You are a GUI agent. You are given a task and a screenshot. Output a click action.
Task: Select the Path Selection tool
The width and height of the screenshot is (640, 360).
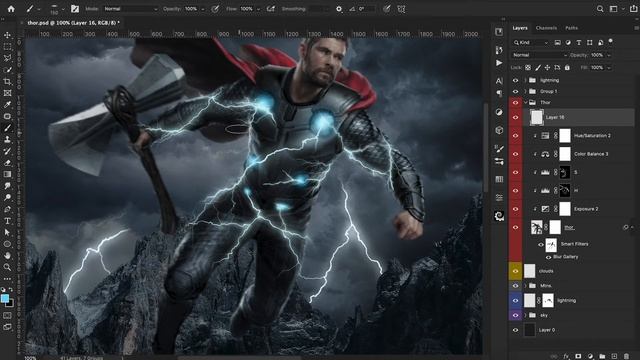tap(7, 232)
